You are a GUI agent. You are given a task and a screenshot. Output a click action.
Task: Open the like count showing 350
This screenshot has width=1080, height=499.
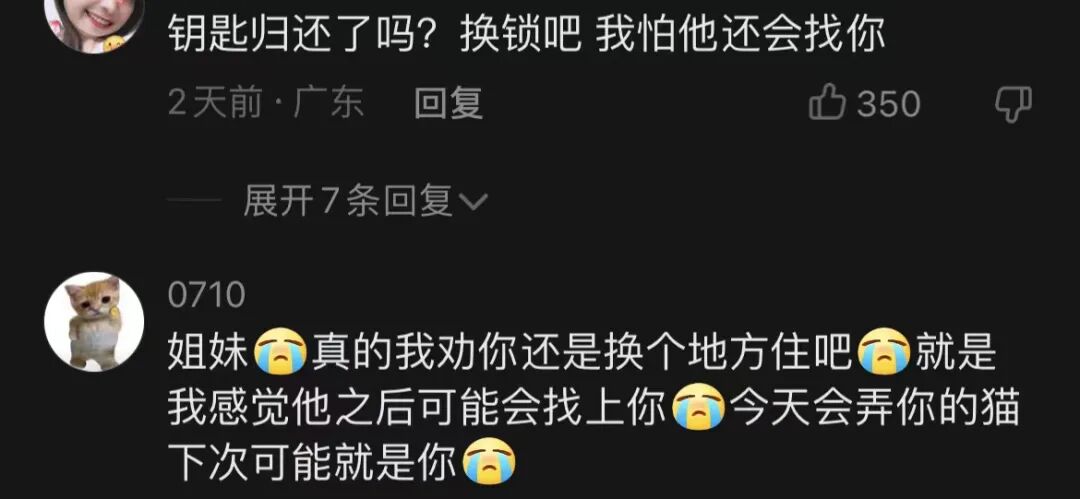click(889, 104)
